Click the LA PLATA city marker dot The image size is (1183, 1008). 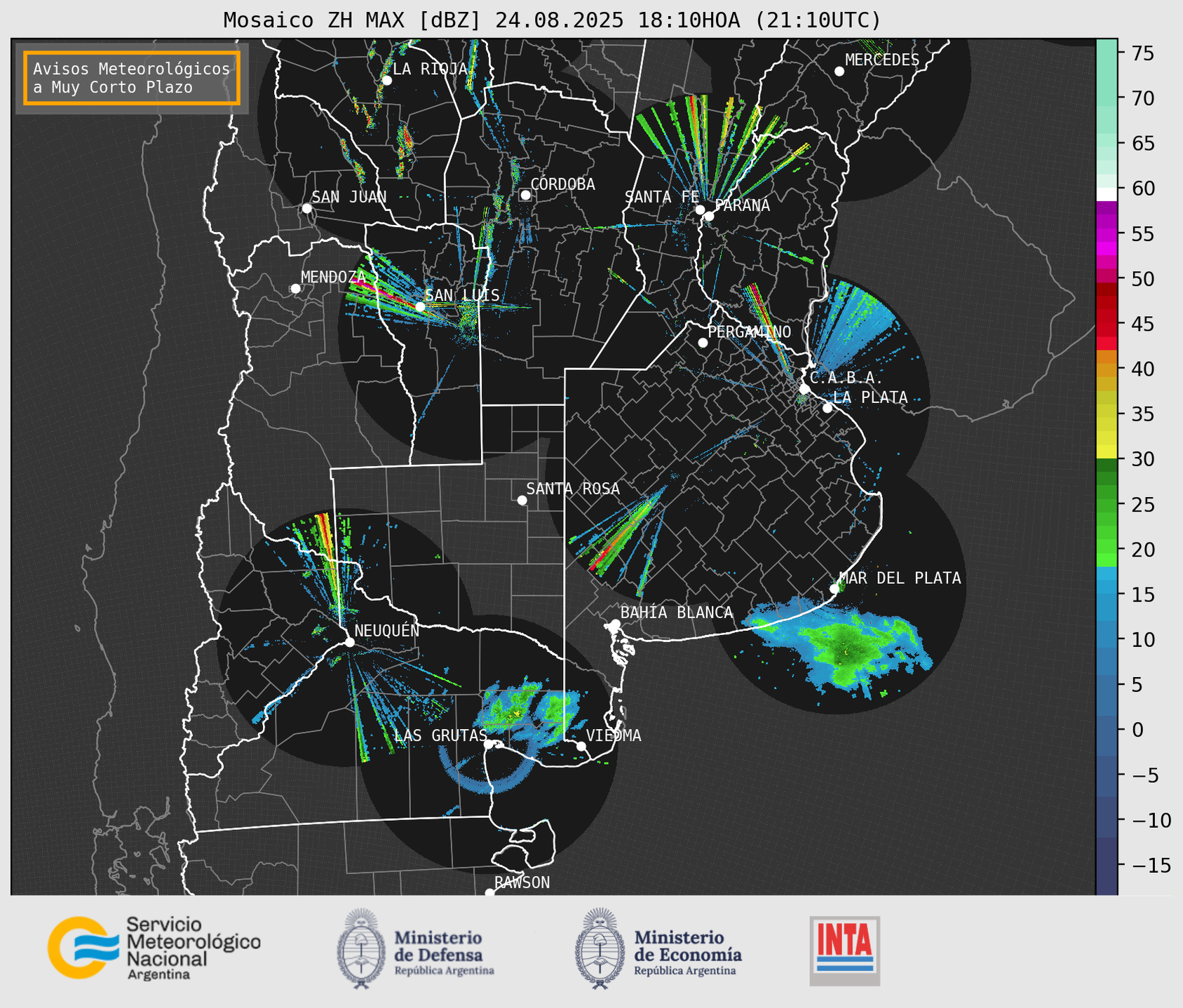[x=827, y=408]
